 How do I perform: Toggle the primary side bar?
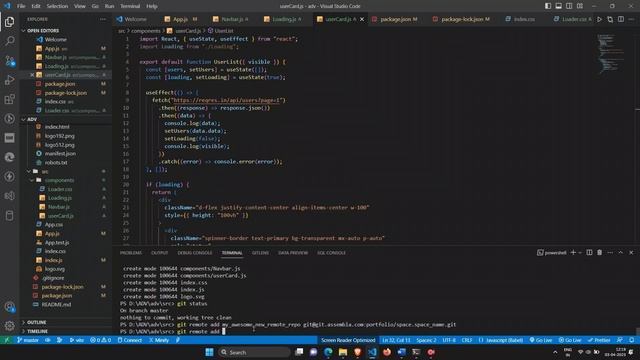548,6
